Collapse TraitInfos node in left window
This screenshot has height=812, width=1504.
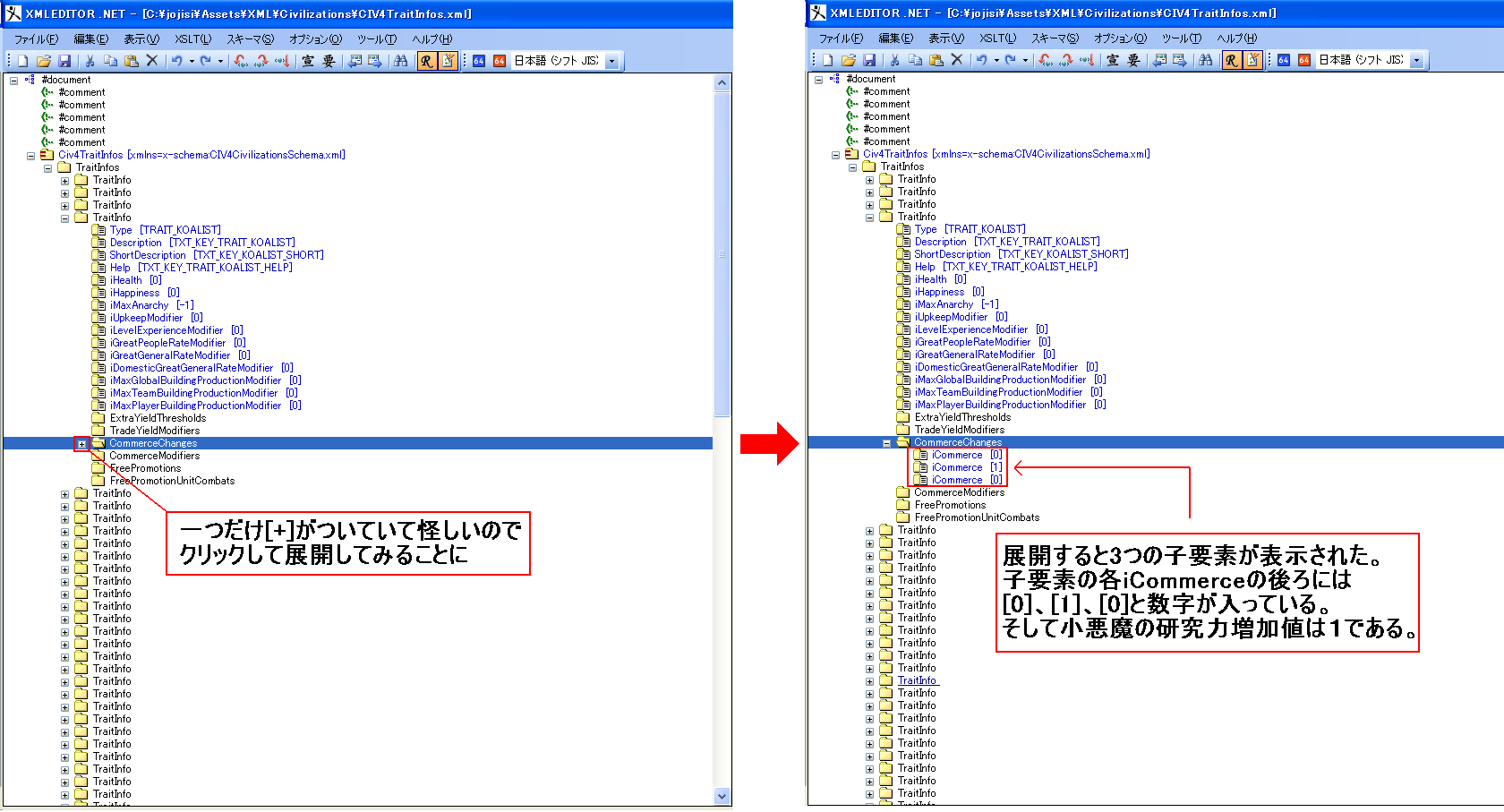click(47, 168)
